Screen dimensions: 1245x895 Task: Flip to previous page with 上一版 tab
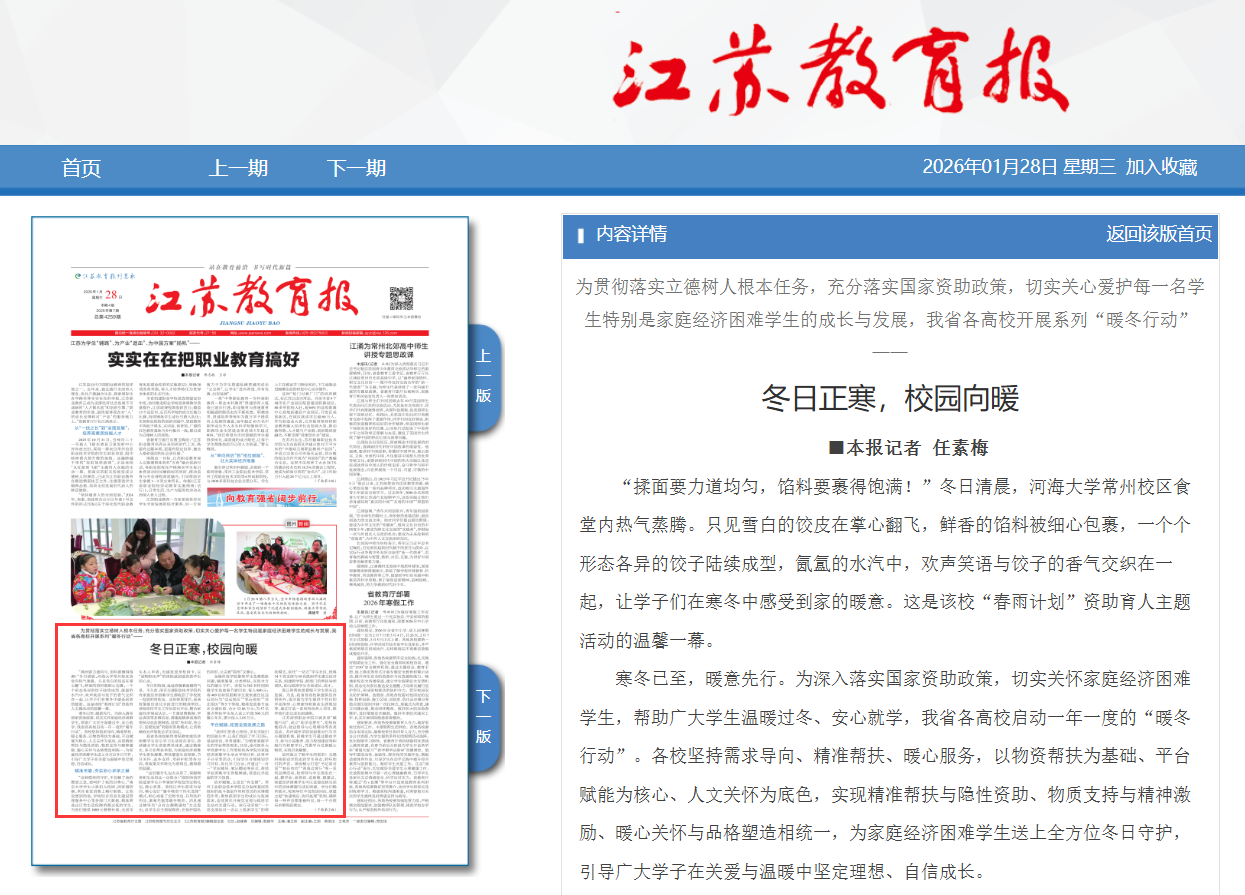[x=483, y=376]
